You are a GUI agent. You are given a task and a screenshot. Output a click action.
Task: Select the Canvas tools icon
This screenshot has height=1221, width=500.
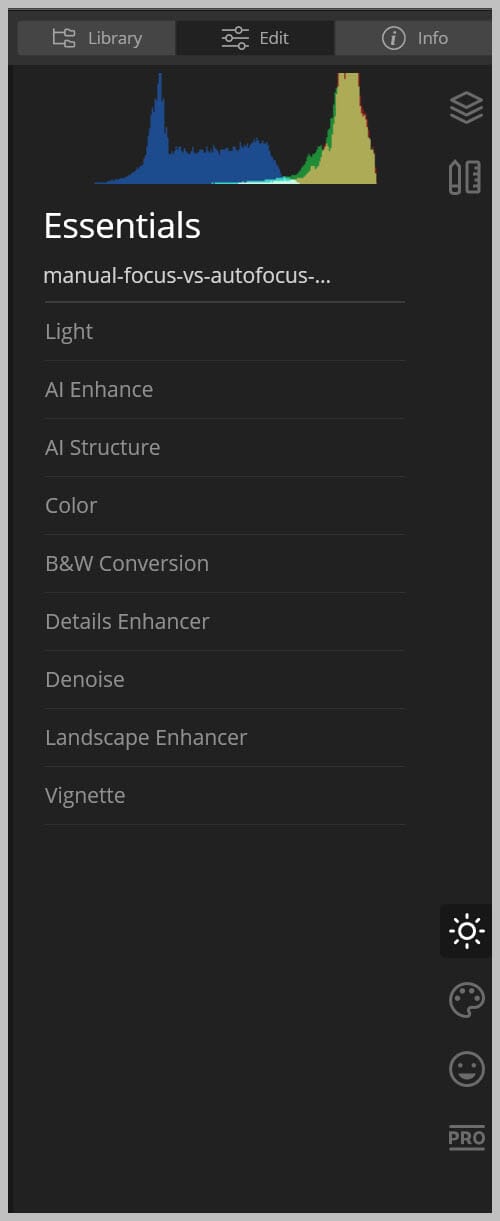coord(465,177)
